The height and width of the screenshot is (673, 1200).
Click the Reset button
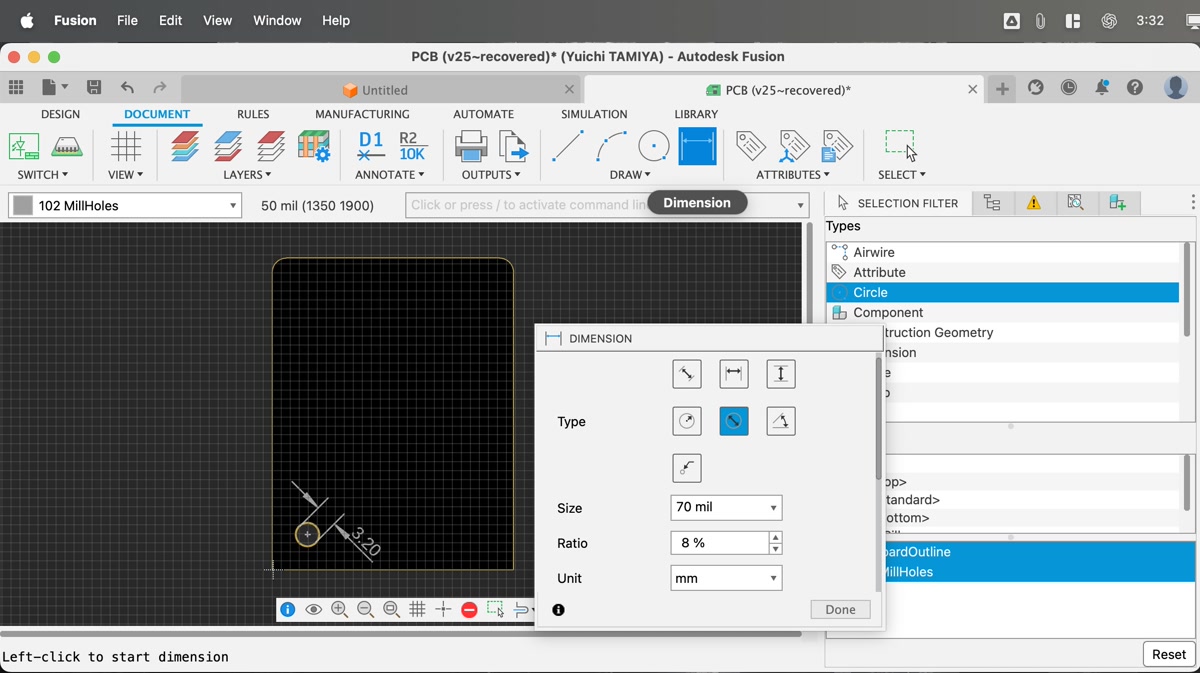click(x=1169, y=654)
